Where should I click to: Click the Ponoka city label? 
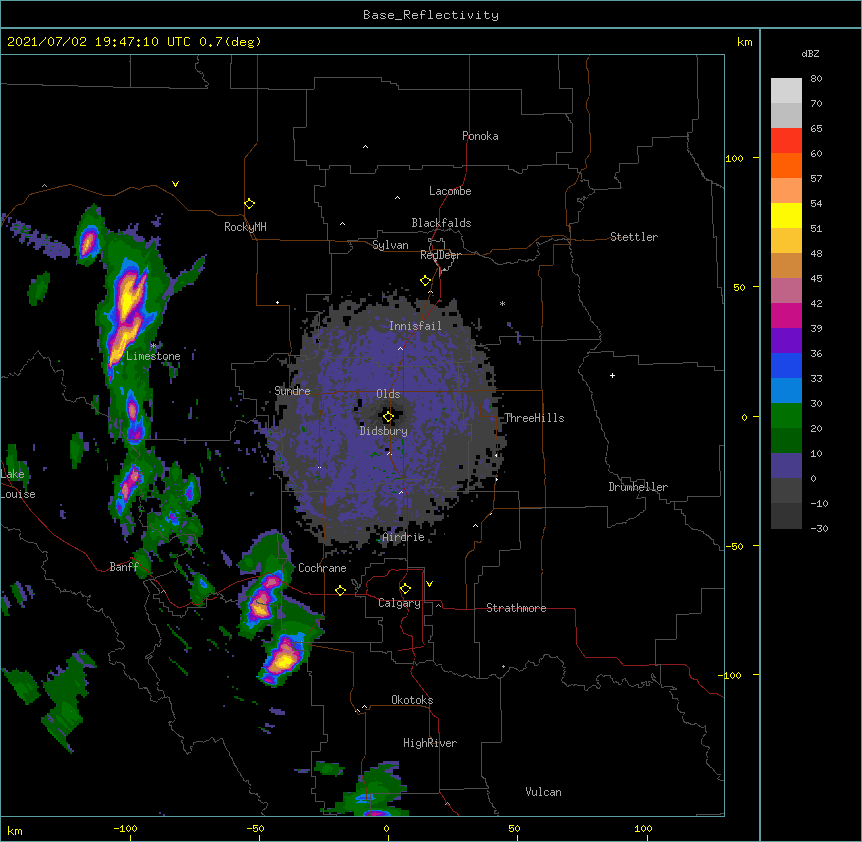pyautogui.click(x=480, y=136)
